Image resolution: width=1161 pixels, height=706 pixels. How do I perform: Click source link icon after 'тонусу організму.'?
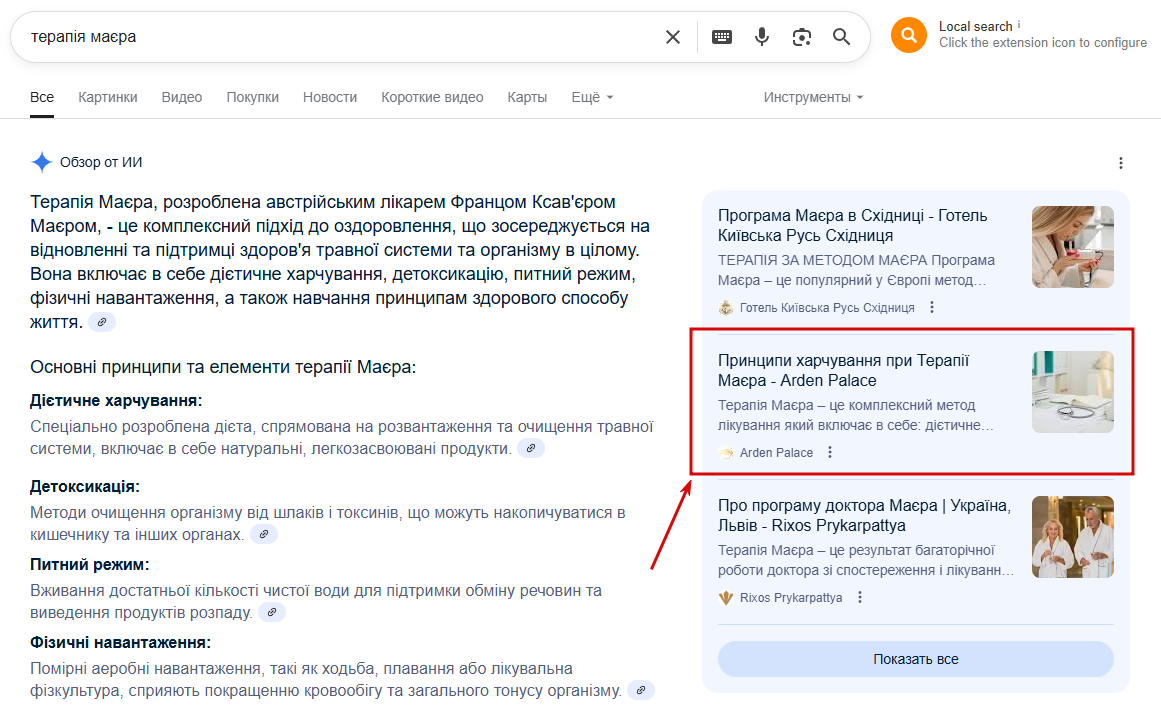click(641, 690)
